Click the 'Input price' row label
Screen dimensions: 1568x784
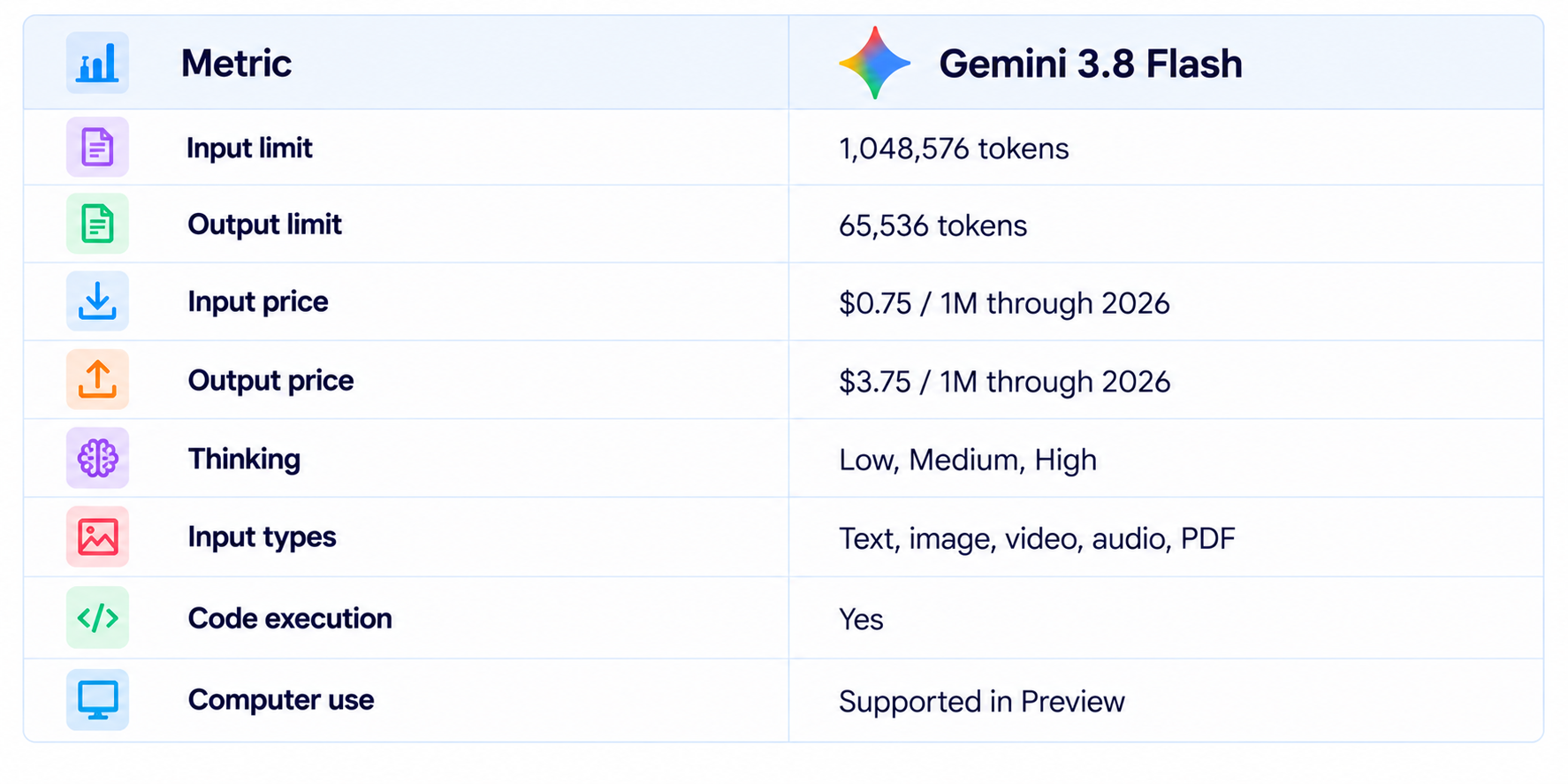[x=258, y=302]
